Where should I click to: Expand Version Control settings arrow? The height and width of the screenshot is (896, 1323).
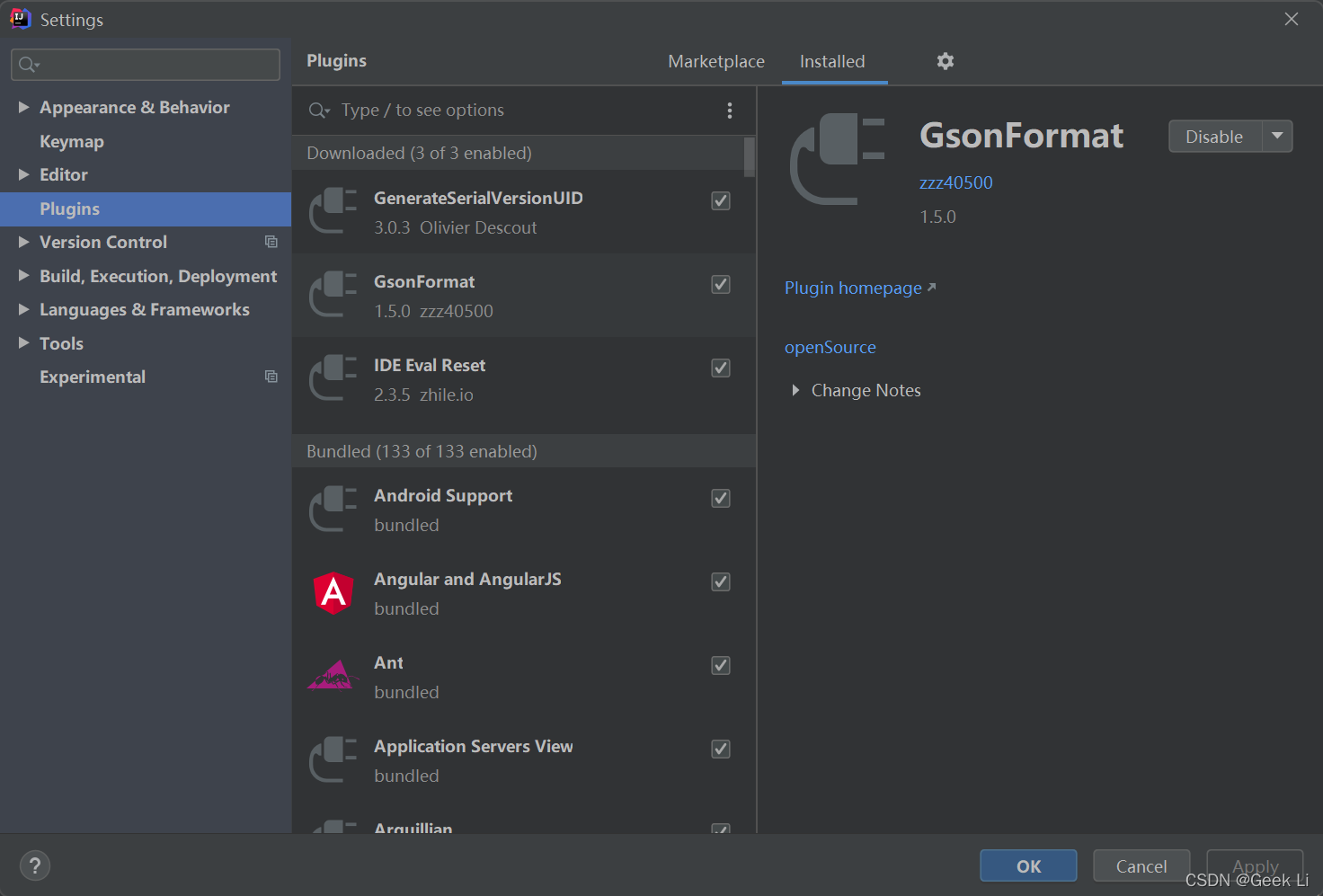[x=24, y=242]
